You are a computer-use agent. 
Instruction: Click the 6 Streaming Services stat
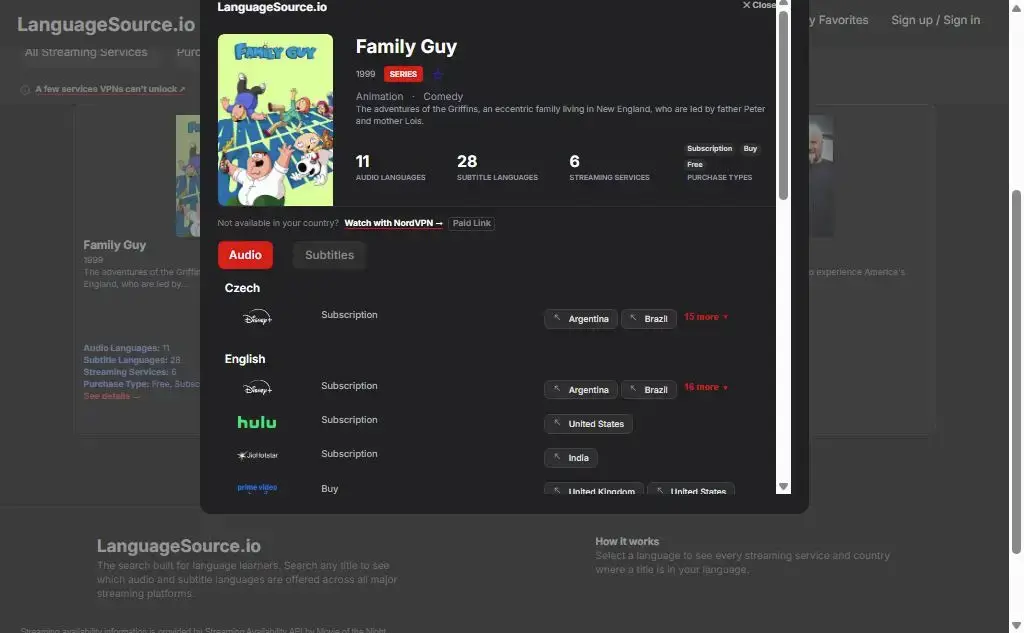609,167
